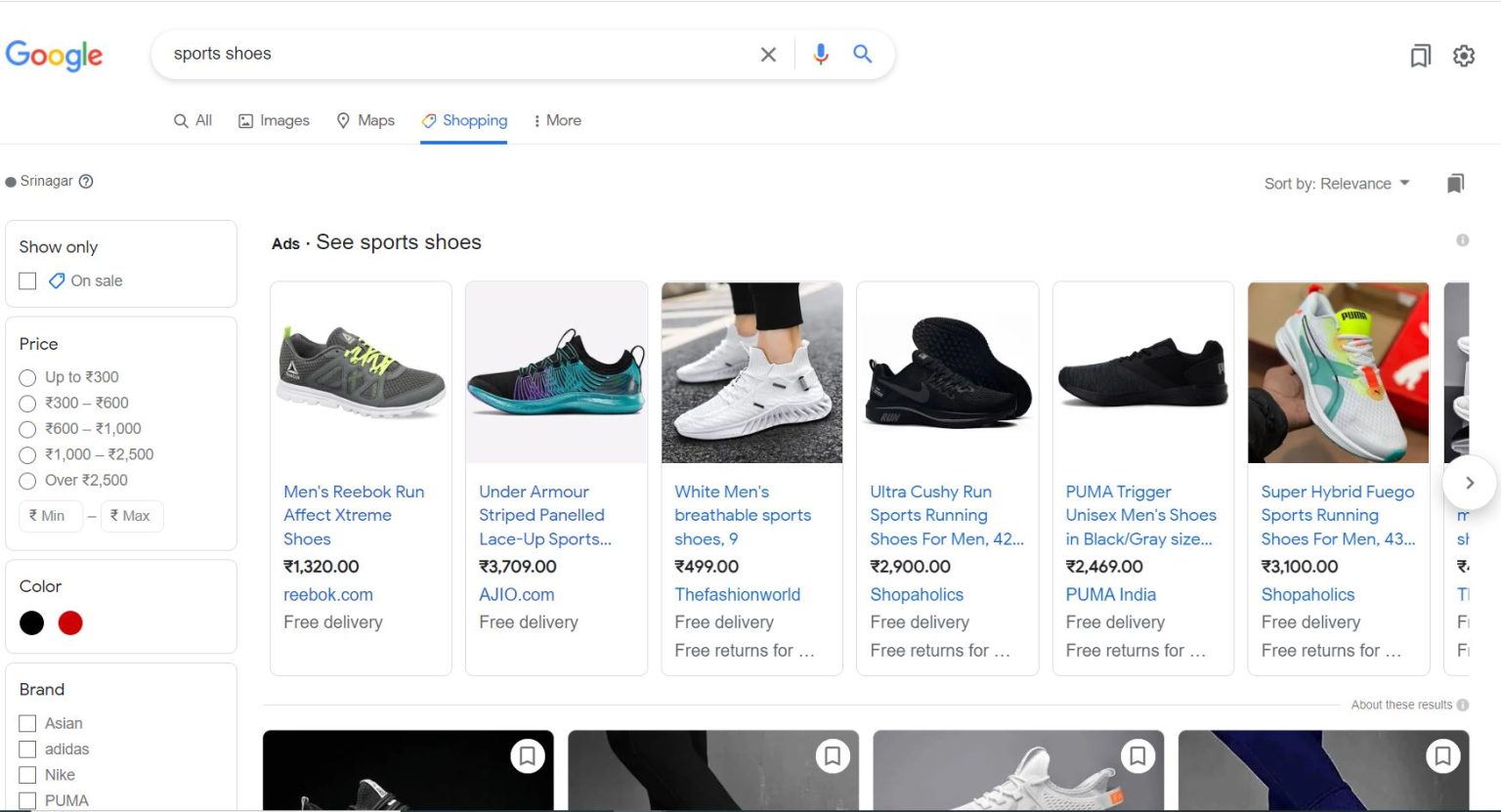The height and width of the screenshot is (812, 1501).
Task: Visit the reebok.com seller link
Action: pyautogui.click(x=328, y=594)
